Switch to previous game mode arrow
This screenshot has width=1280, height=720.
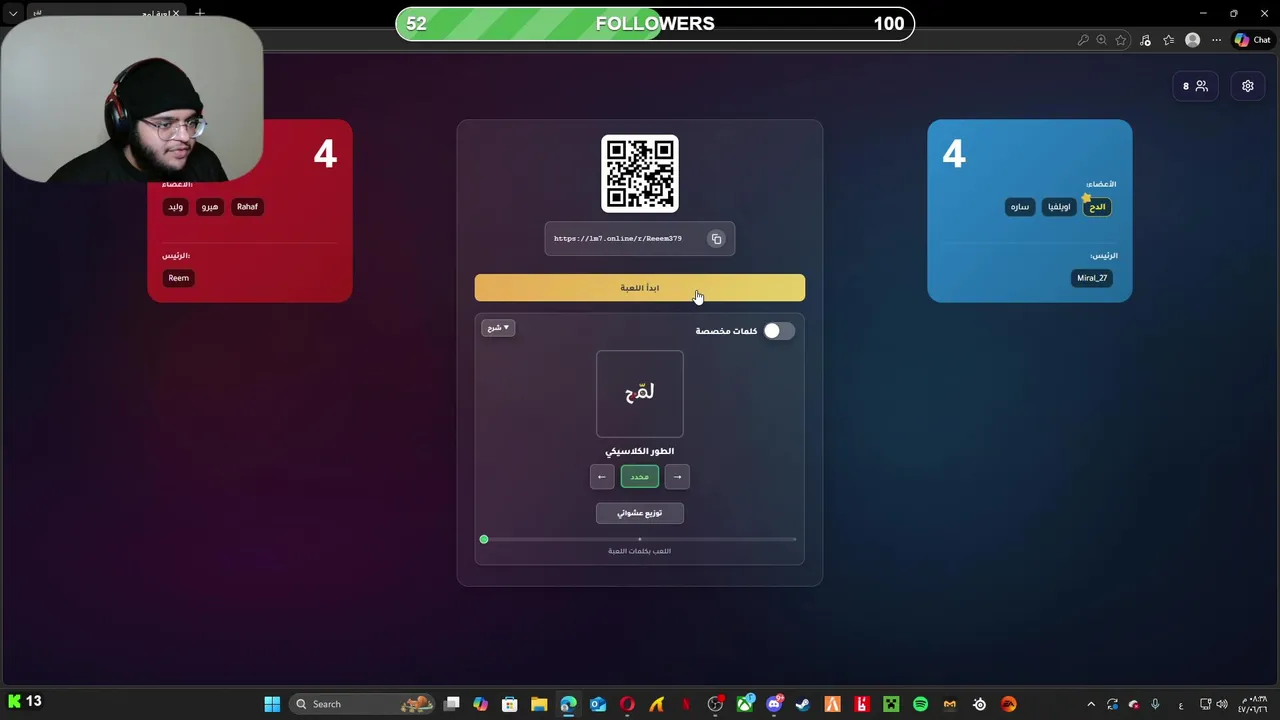(602, 477)
